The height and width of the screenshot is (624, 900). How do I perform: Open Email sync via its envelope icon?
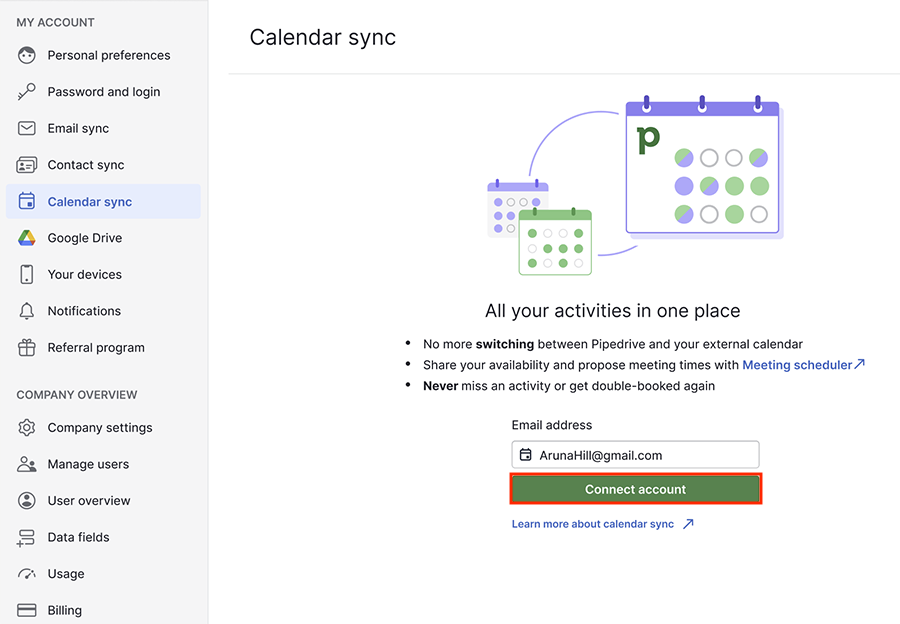tap(25, 128)
